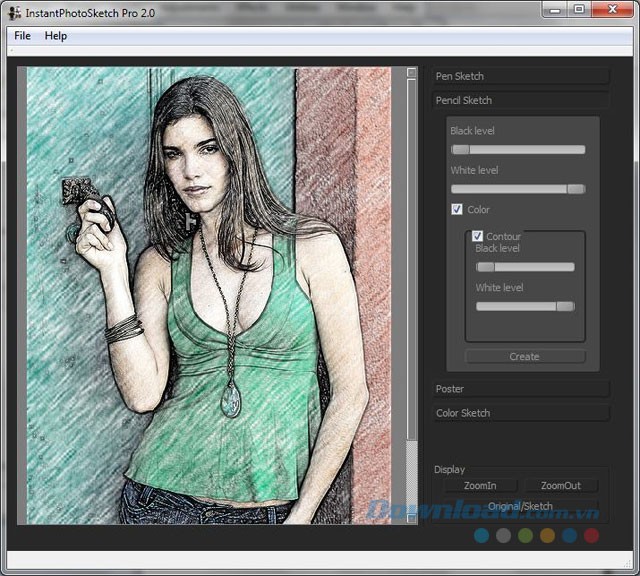Click the red circle icon
This screenshot has width=640, height=576.
coord(591,536)
